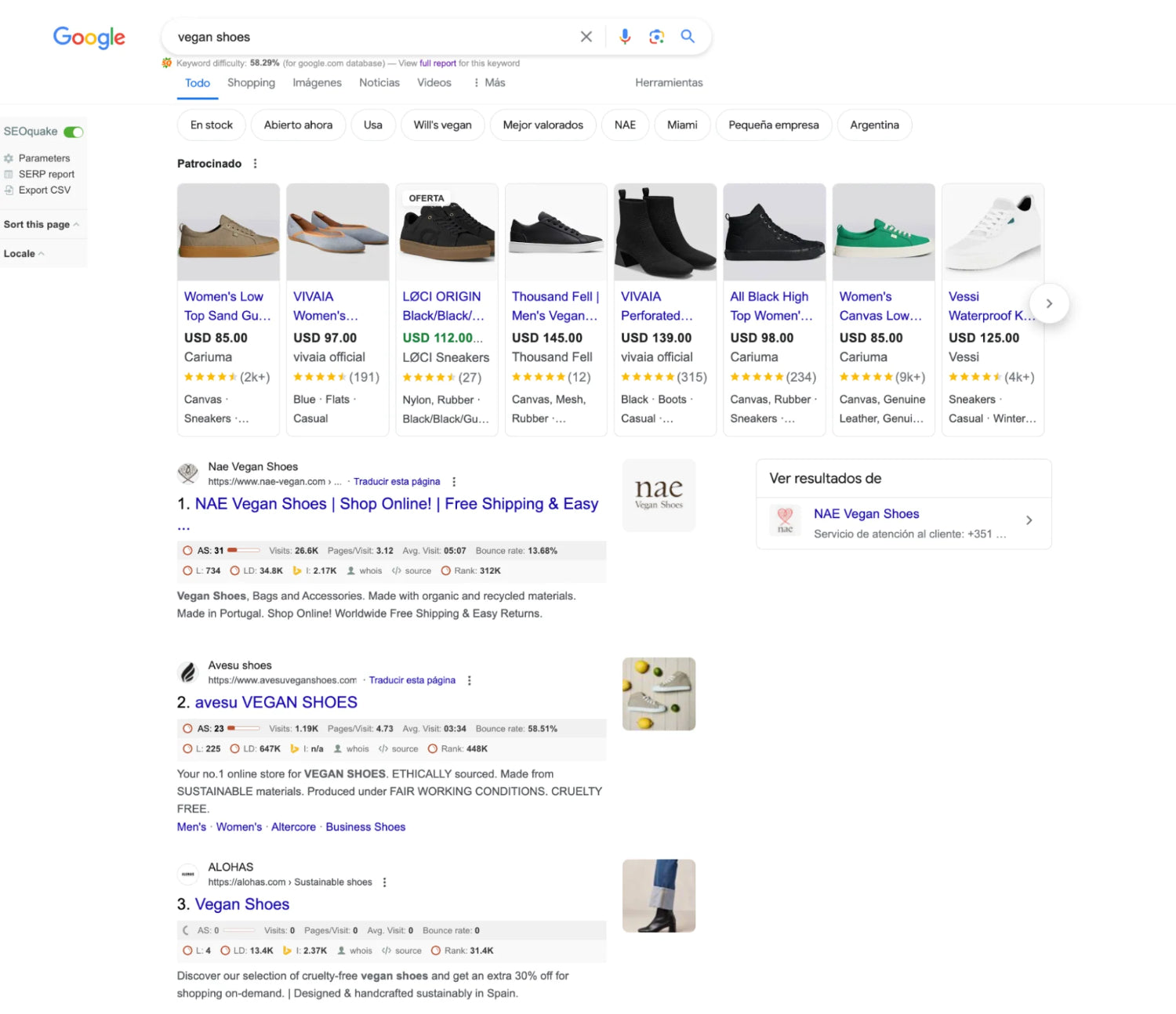1176x1014 pixels.
Task: Open the avesu VEGAN SHOES result
Action: (x=276, y=703)
